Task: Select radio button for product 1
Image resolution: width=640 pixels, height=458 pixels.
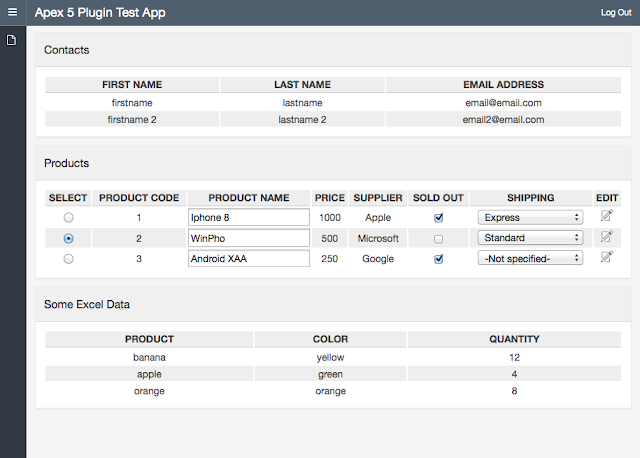Action: coord(68,218)
